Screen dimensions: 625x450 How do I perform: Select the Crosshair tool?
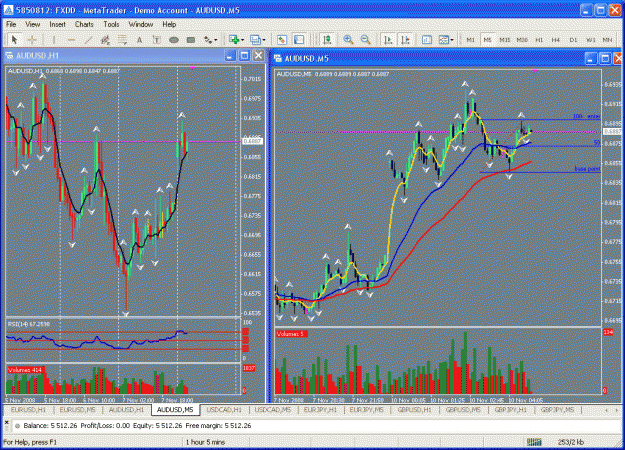32,40
